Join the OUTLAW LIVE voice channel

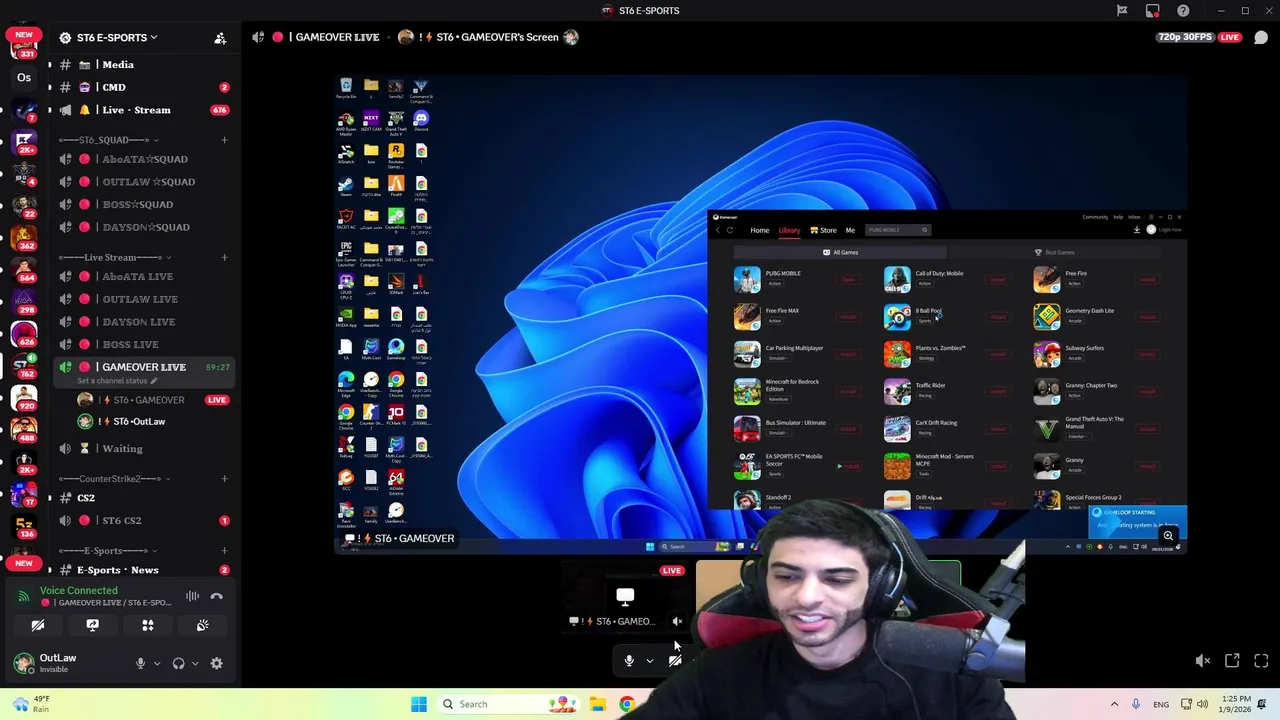coord(144,299)
